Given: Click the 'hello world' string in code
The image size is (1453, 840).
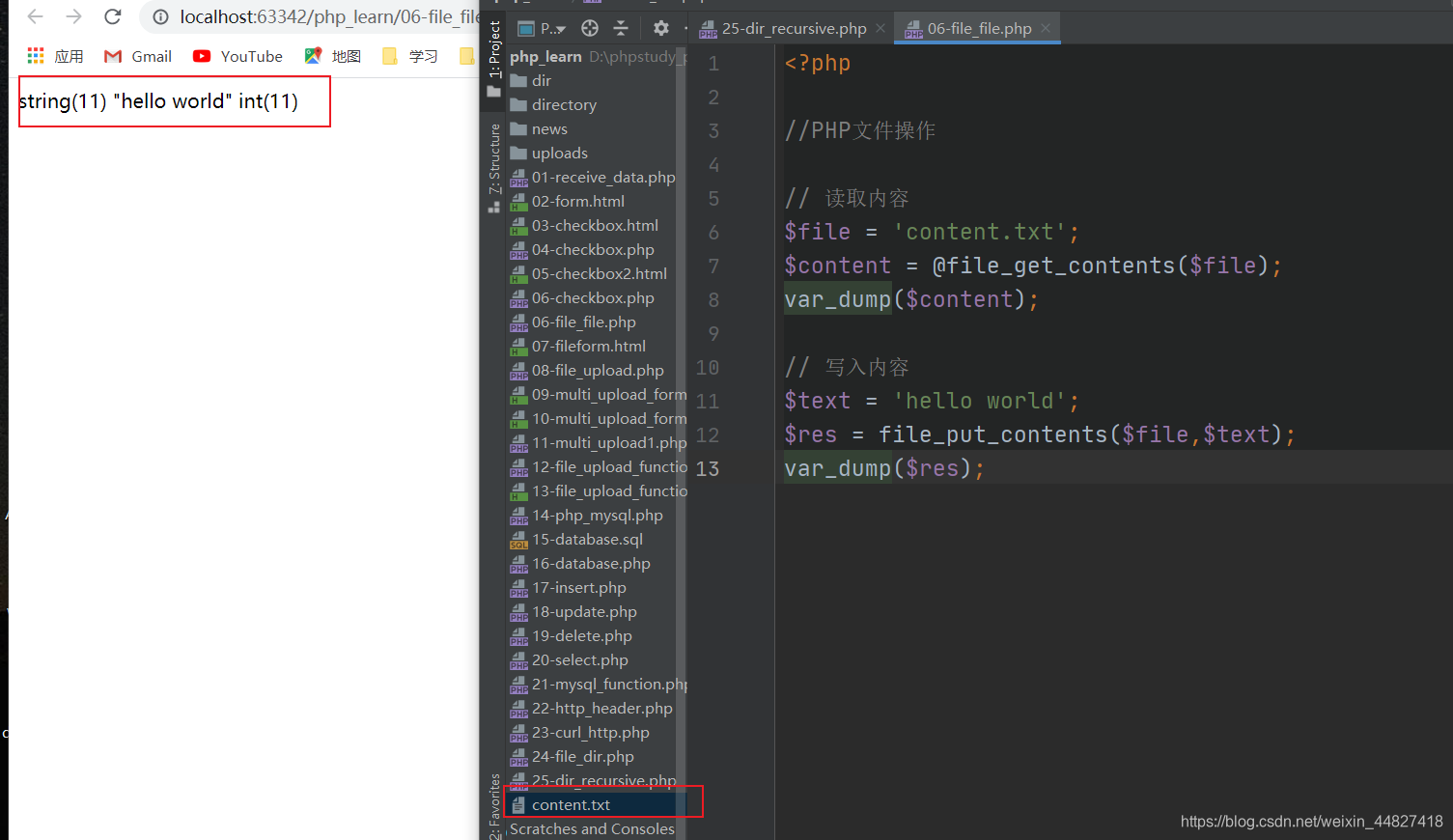Looking at the screenshot, I should point(979,401).
